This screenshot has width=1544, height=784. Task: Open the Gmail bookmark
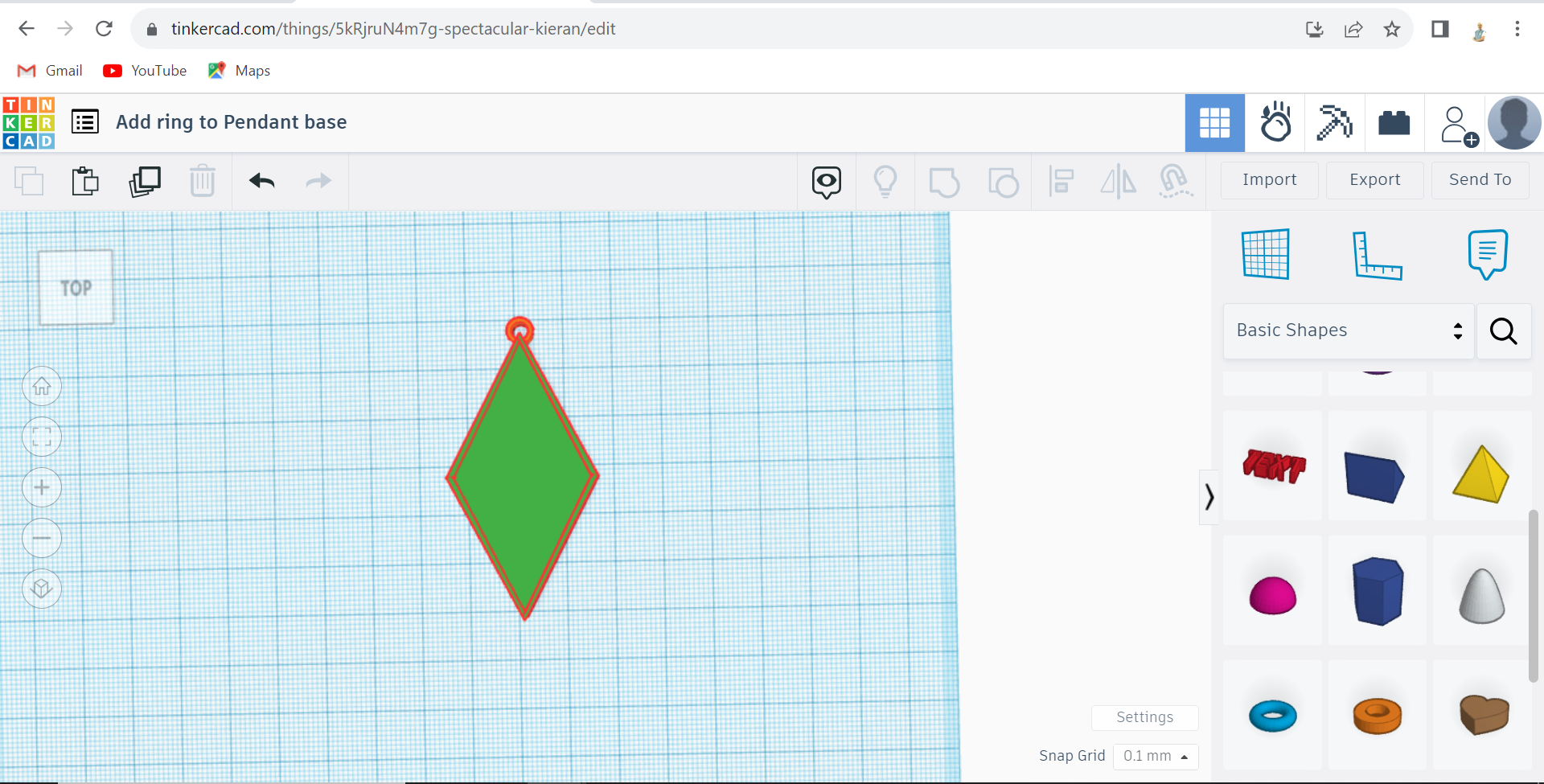click(x=50, y=71)
